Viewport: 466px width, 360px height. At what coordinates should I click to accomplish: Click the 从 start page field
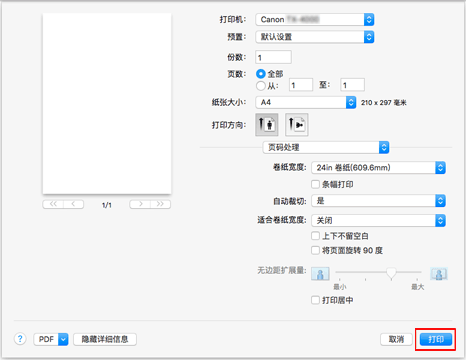click(301, 85)
